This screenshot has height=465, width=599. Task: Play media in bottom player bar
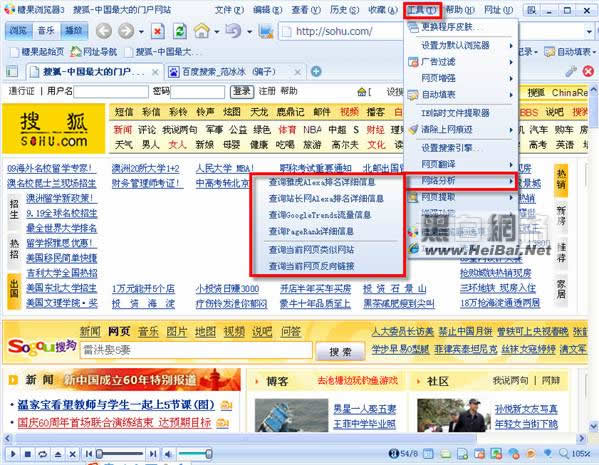(x=13, y=454)
